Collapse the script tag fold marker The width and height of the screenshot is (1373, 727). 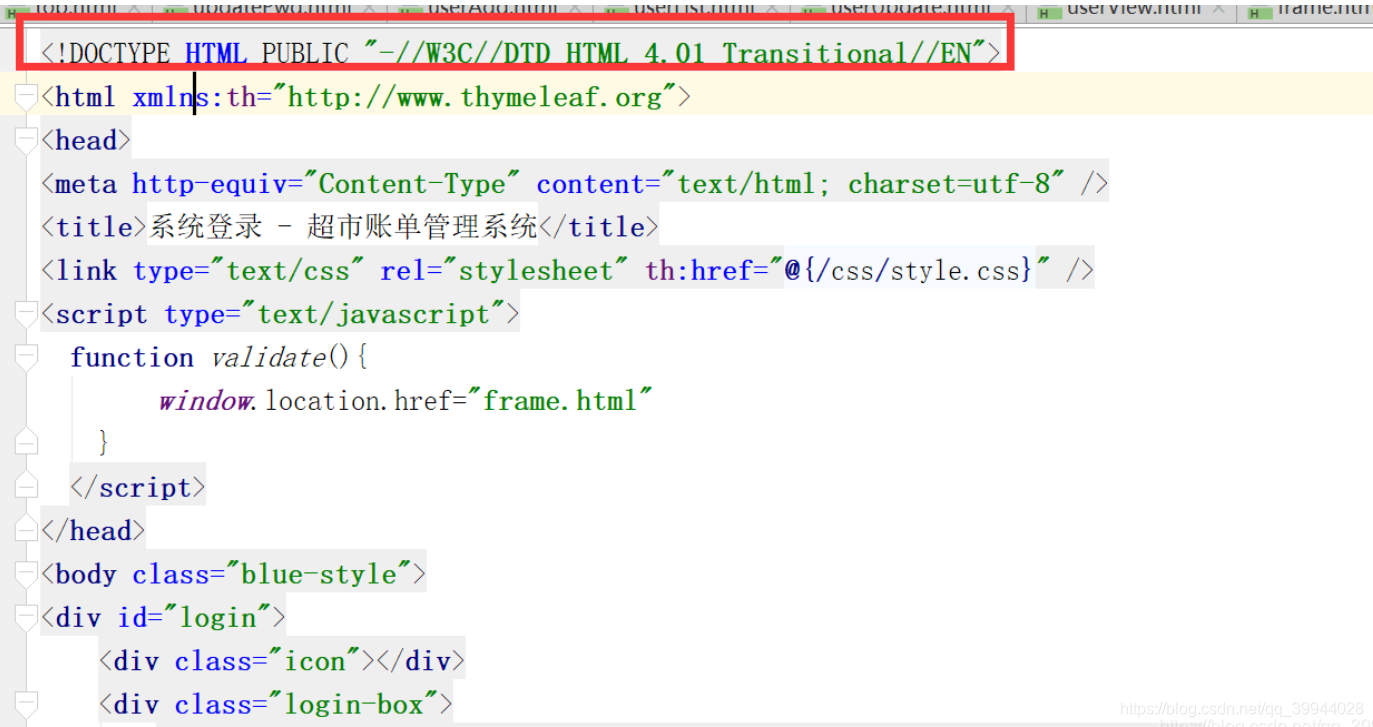(x=26, y=314)
